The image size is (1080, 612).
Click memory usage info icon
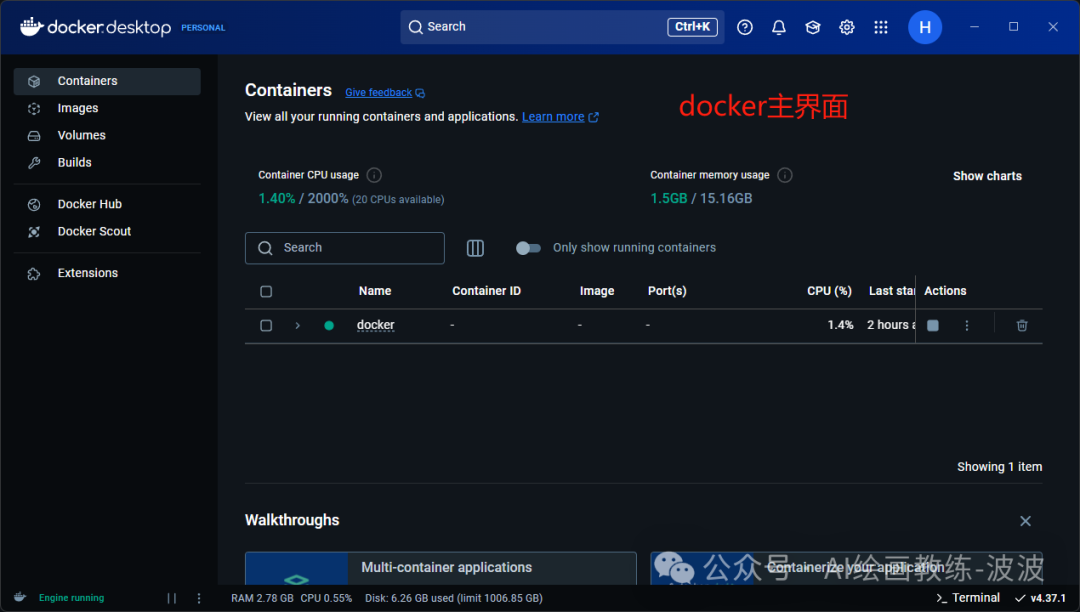785,175
